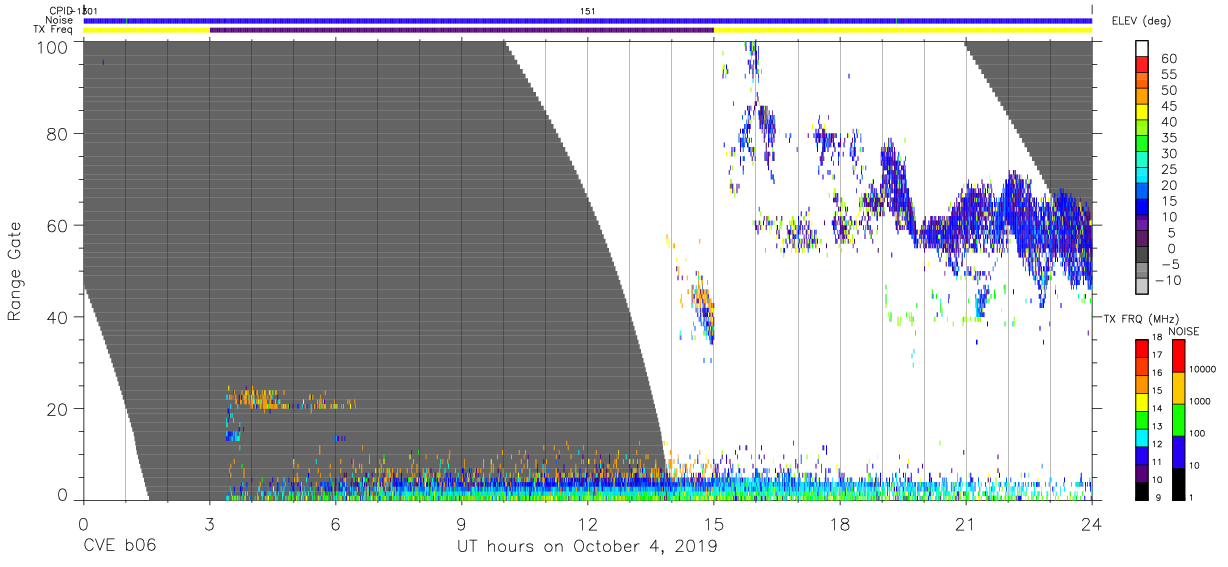Select the cyan 12–13 MHz block in the TX FRQ bar

[1141, 436]
